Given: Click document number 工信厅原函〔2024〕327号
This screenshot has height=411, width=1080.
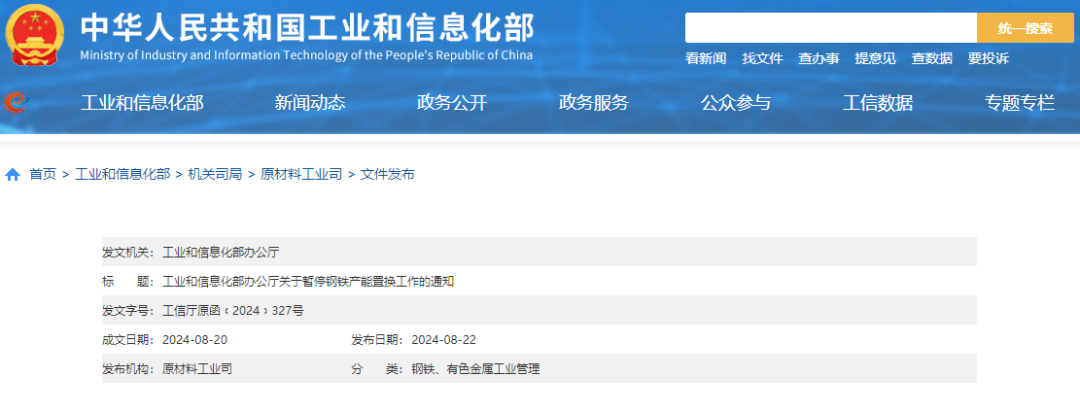Looking at the screenshot, I should [233, 310].
